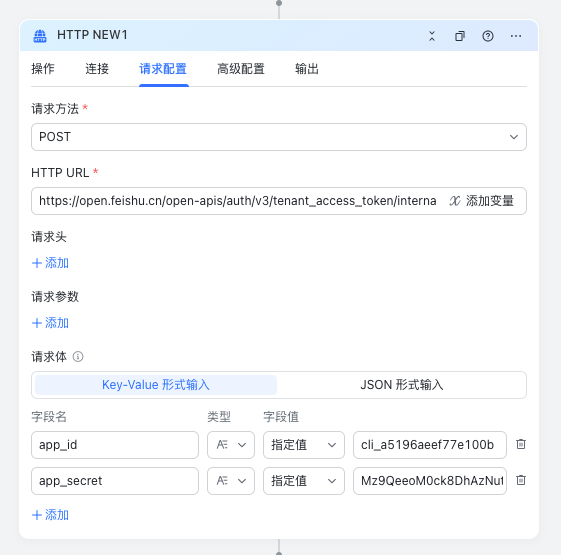The image size is (561, 555).
Task: Duplicate the HTTP NEW1 node
Action: (x=460, y=36)
